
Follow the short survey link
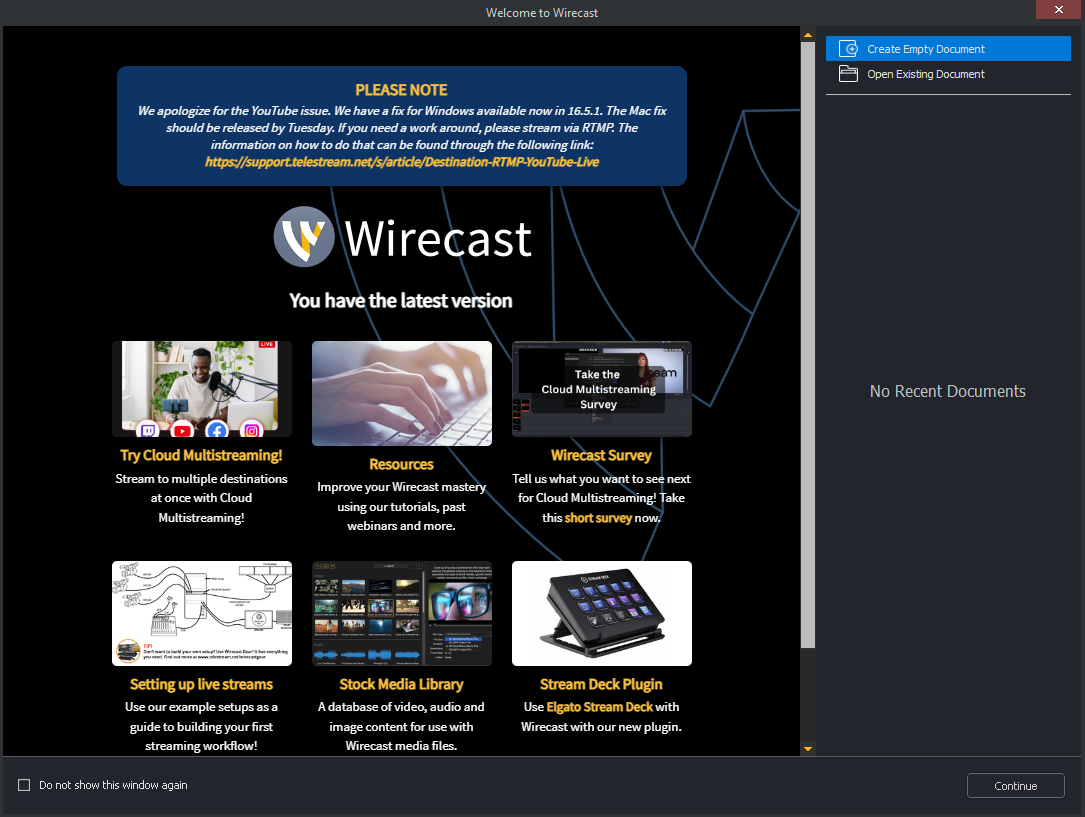pyautogui.click(x=599, y=517)
